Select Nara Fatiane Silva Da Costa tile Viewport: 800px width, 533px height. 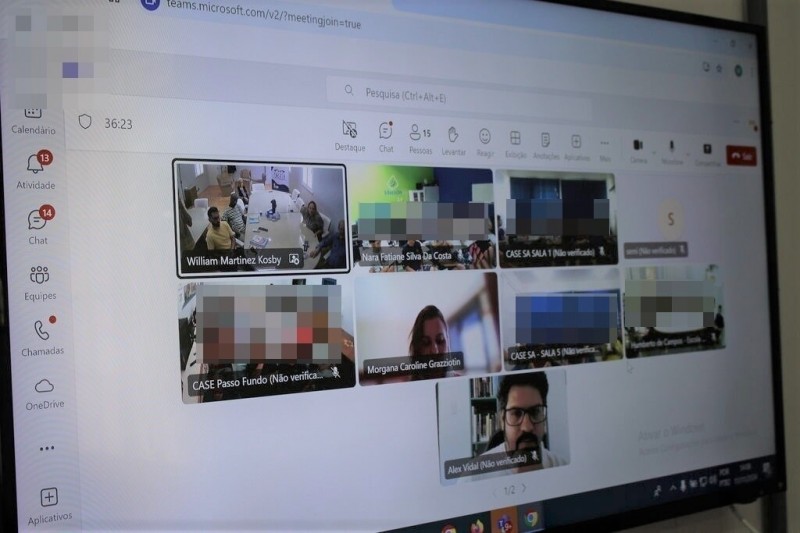tap(423, 218)
